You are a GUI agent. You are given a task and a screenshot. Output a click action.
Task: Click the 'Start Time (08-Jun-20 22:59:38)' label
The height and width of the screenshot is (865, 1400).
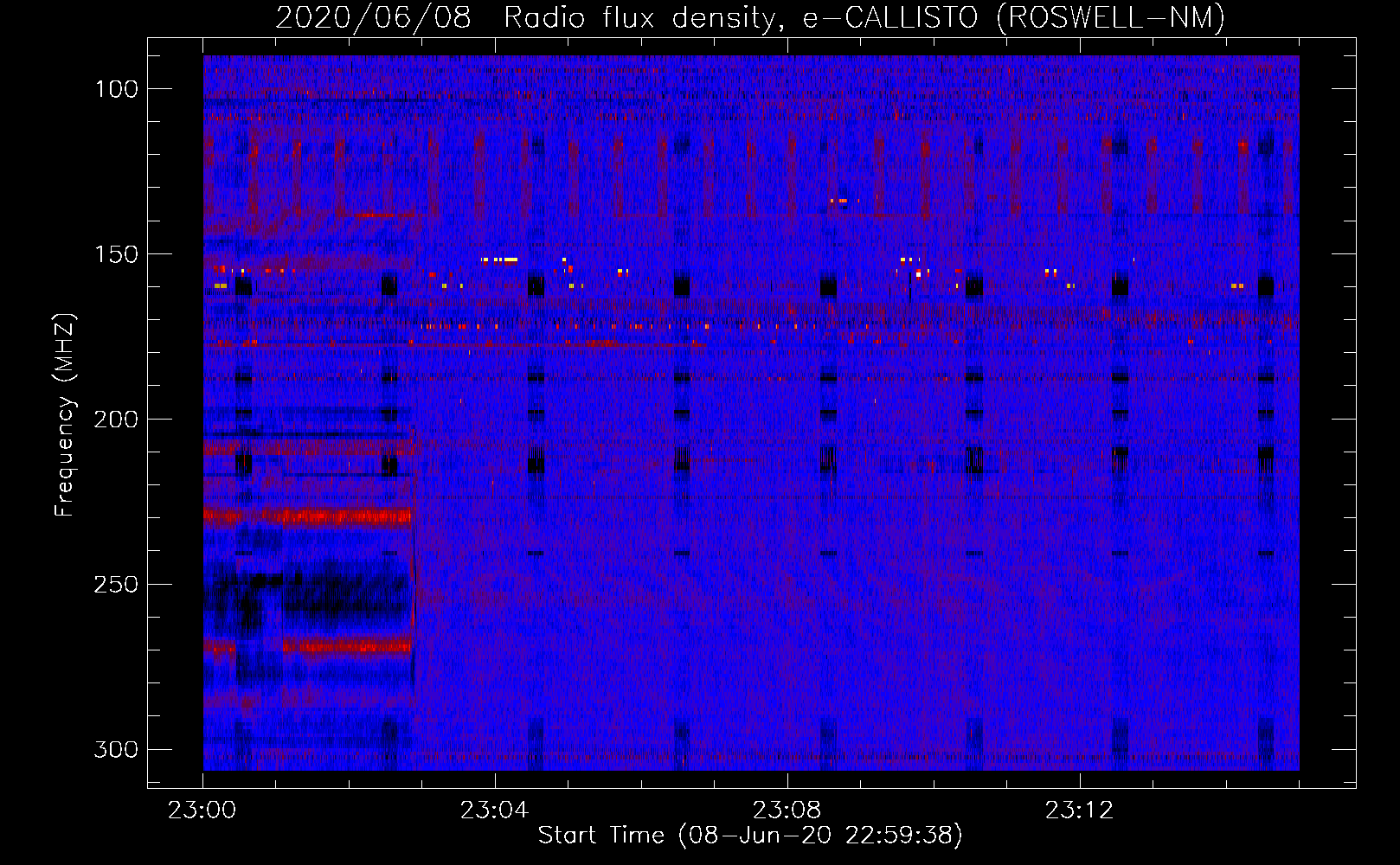pos(750,836)
